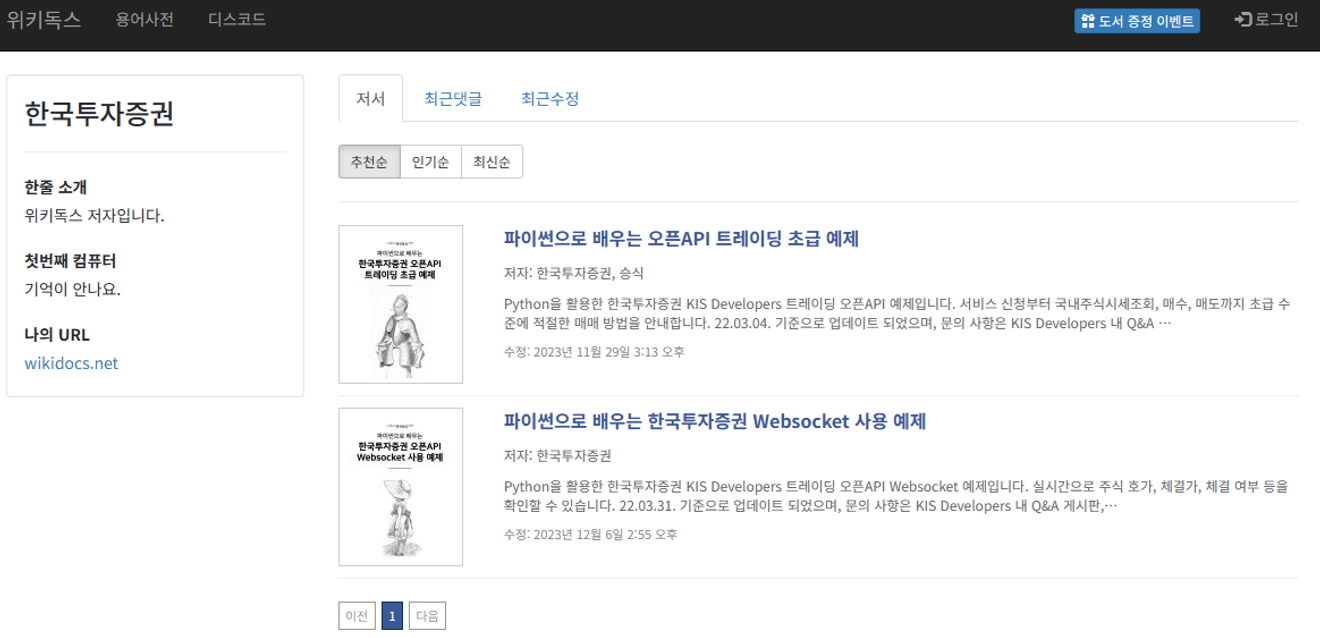
Task: Open 용어사전 in the top navigation
Action: tap(144, 20)
